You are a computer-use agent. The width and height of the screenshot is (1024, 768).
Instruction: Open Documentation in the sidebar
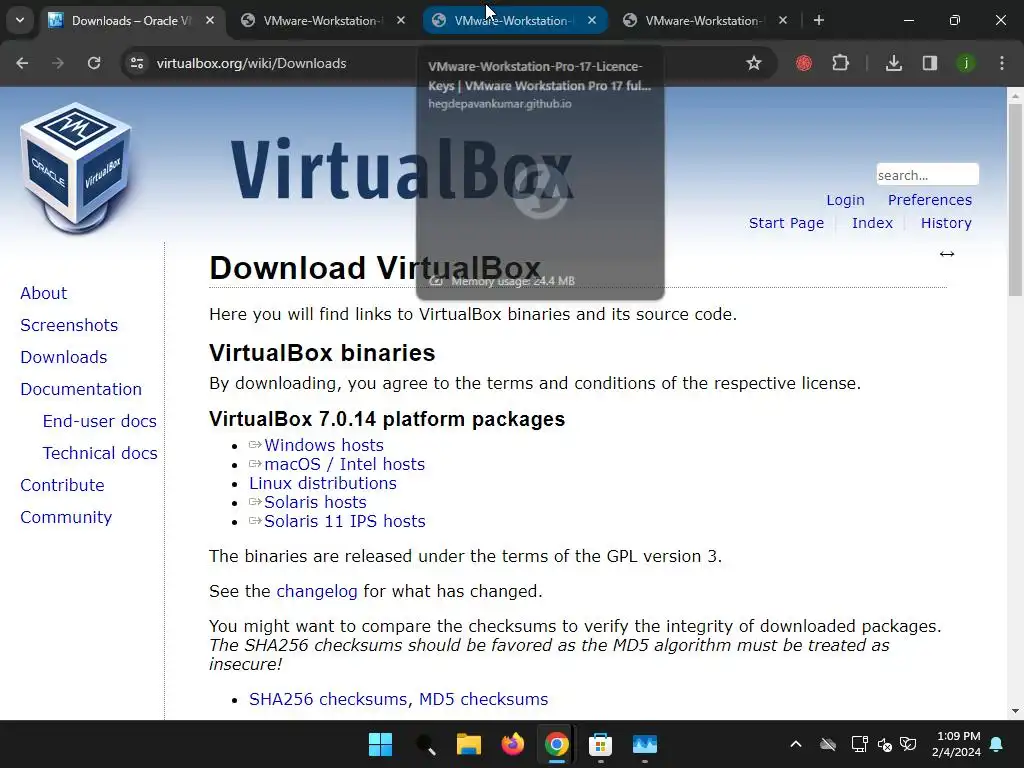[x=81, y=389]
